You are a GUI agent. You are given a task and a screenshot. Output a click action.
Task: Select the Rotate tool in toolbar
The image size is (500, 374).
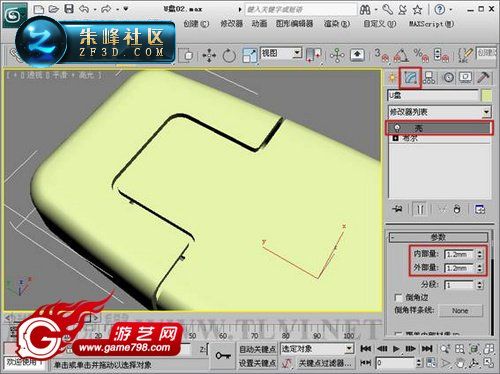[229, 55]
